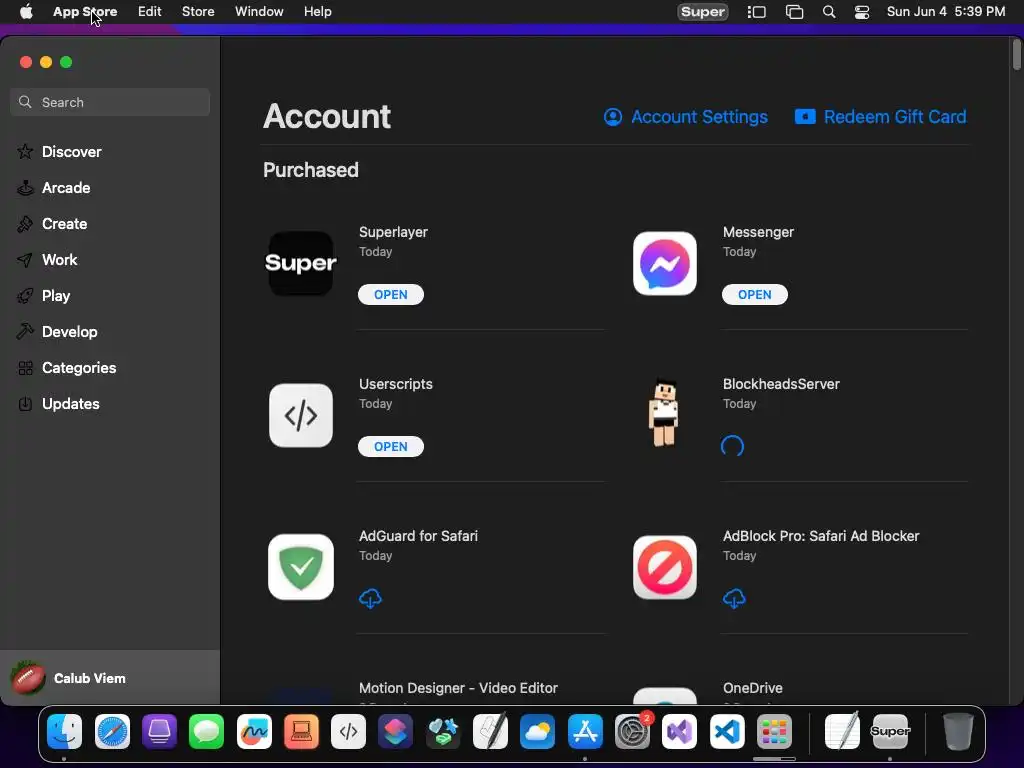Open Visual Studio from the Dock
1024x768 pixels.
tap(680, 731)
